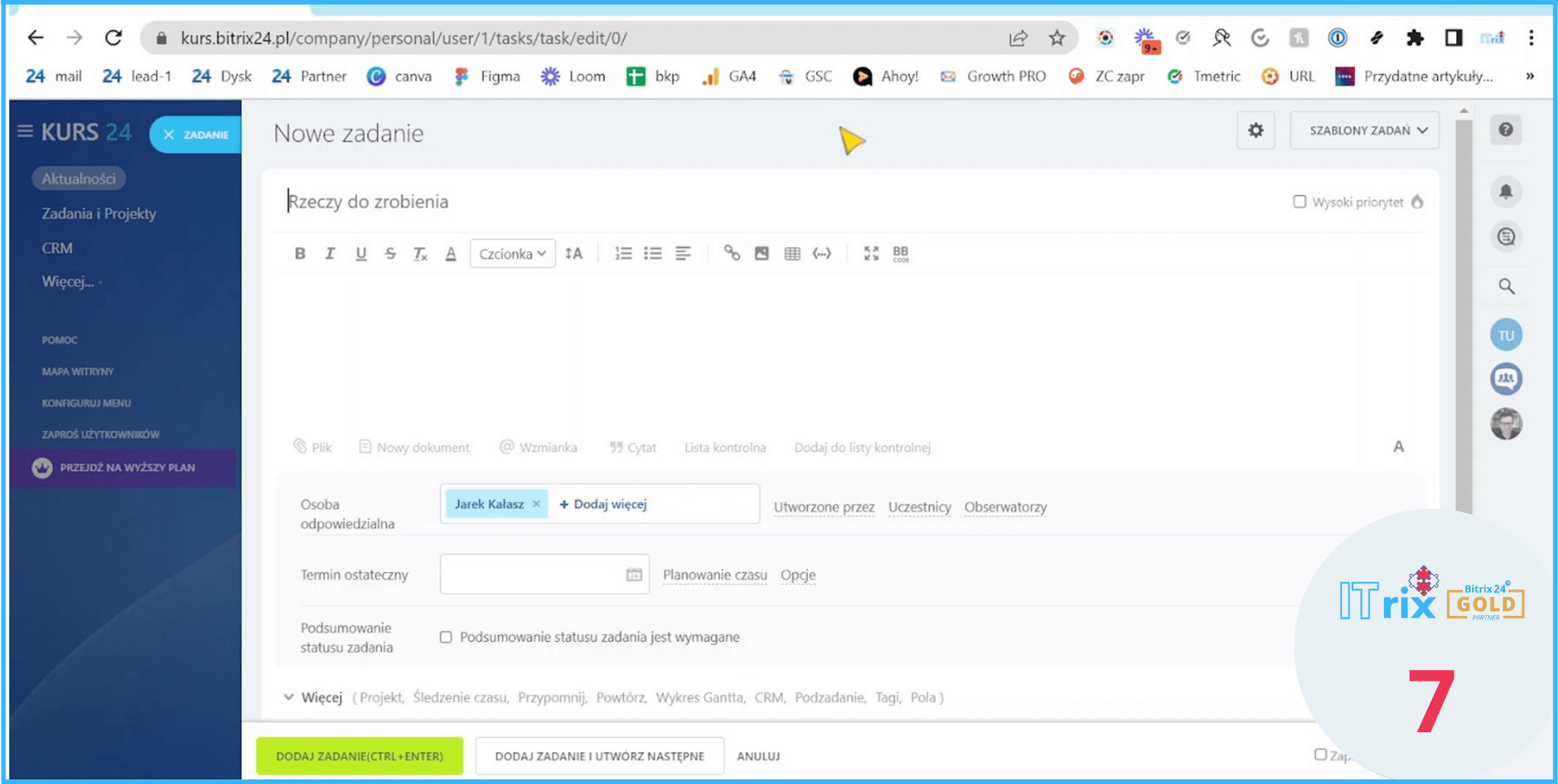Open the Szablony zadań dropdown
This screenshot has height=784, width=1558.
(x=1367, y=131)
